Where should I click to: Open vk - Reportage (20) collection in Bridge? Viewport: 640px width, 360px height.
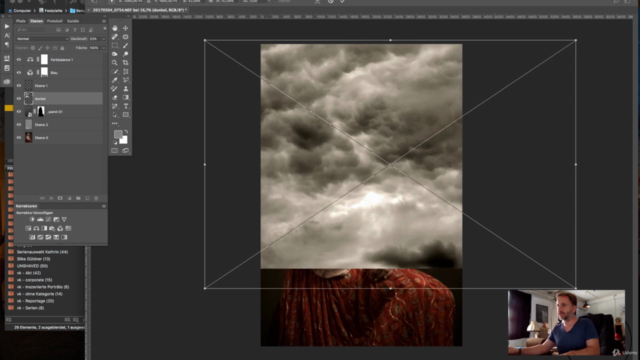click(34, 301)
